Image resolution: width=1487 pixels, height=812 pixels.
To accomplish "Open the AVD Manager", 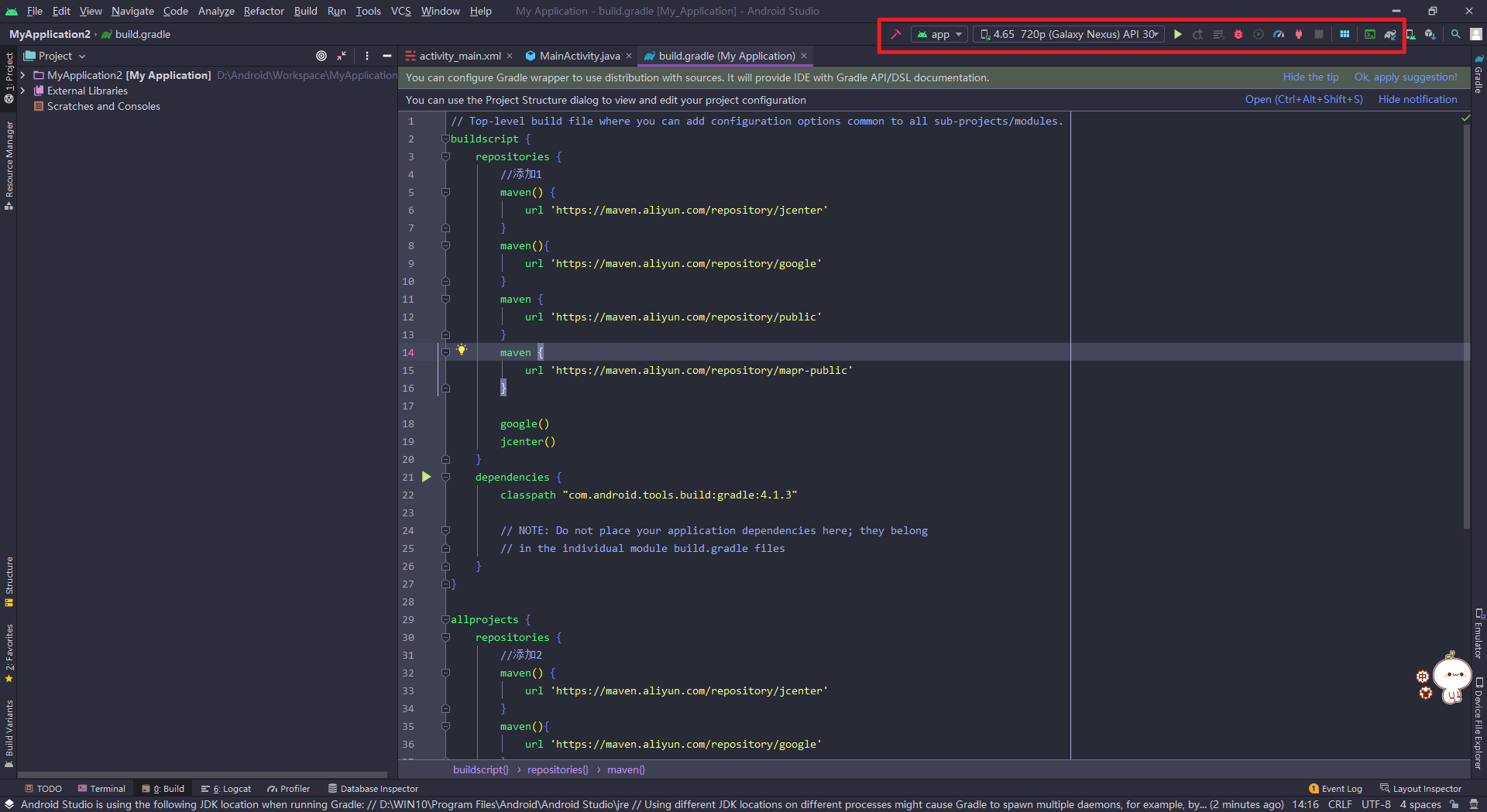I will (1411, 34).
